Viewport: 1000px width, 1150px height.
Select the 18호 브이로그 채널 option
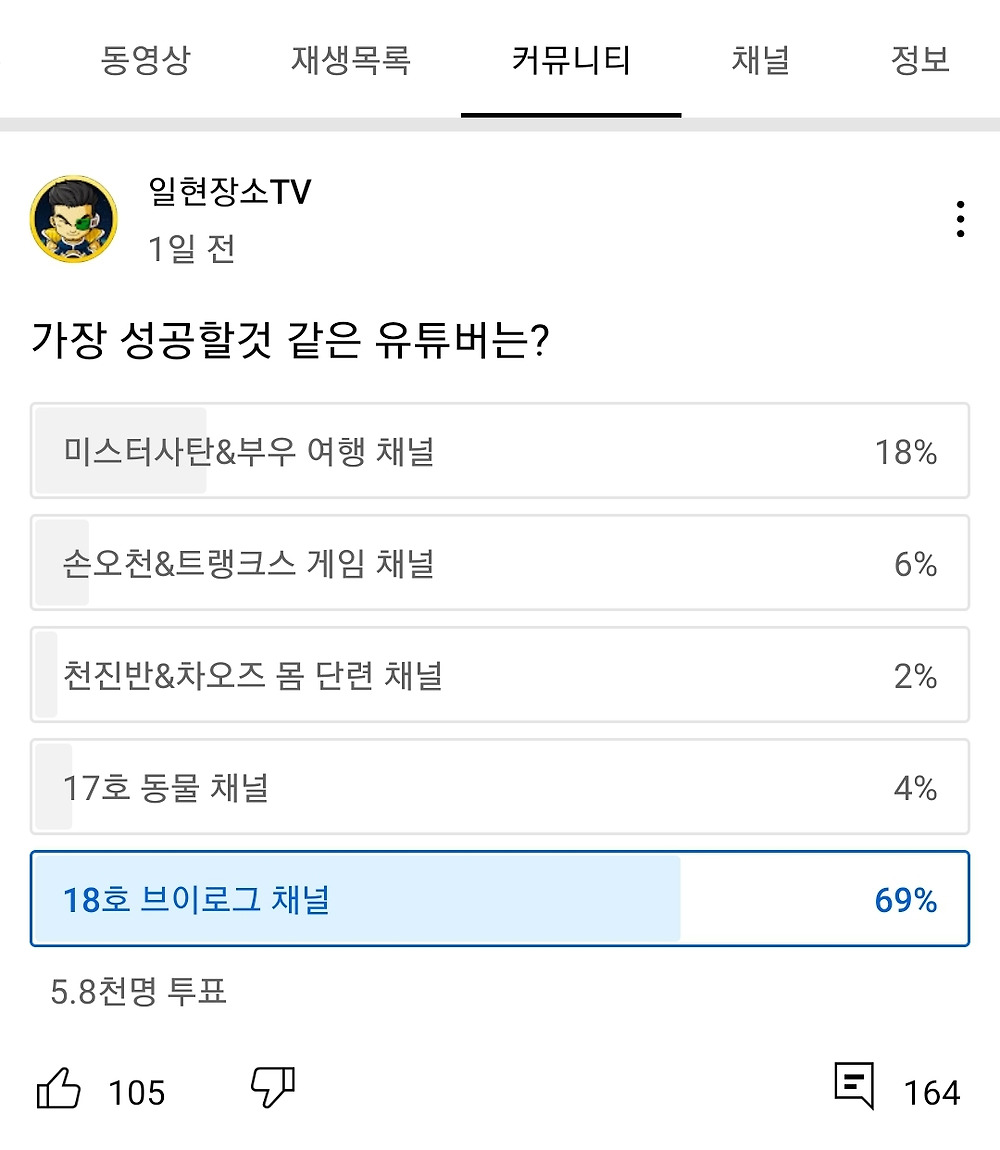[x=500, y=899]
